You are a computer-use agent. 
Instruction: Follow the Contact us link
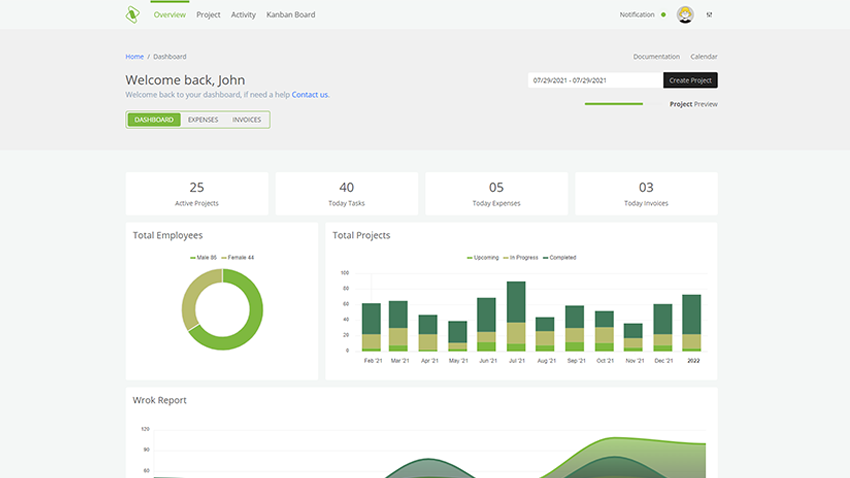pos(310,95)
